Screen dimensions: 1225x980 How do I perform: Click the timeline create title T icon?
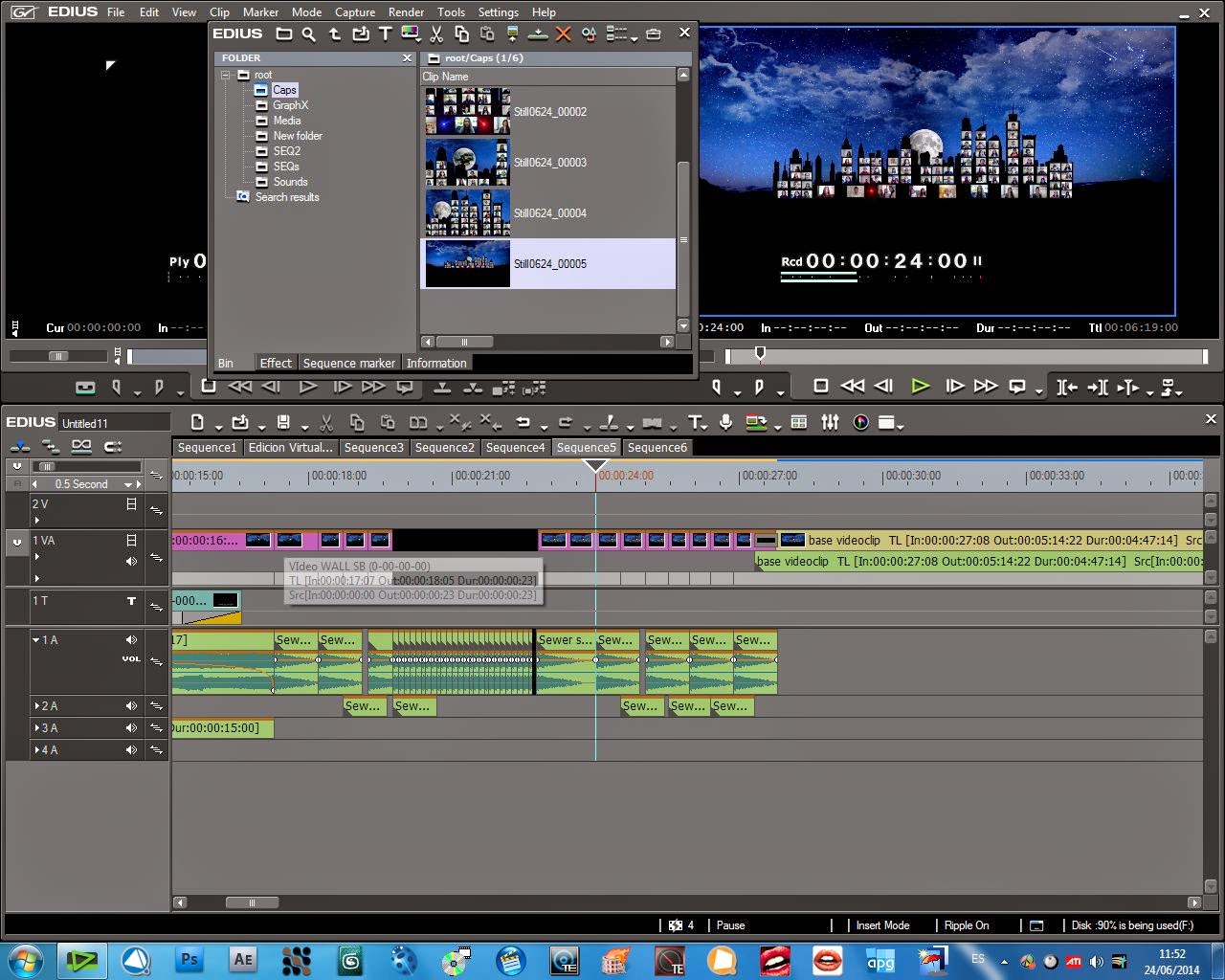pyautogui.click(x=695, y=422)
